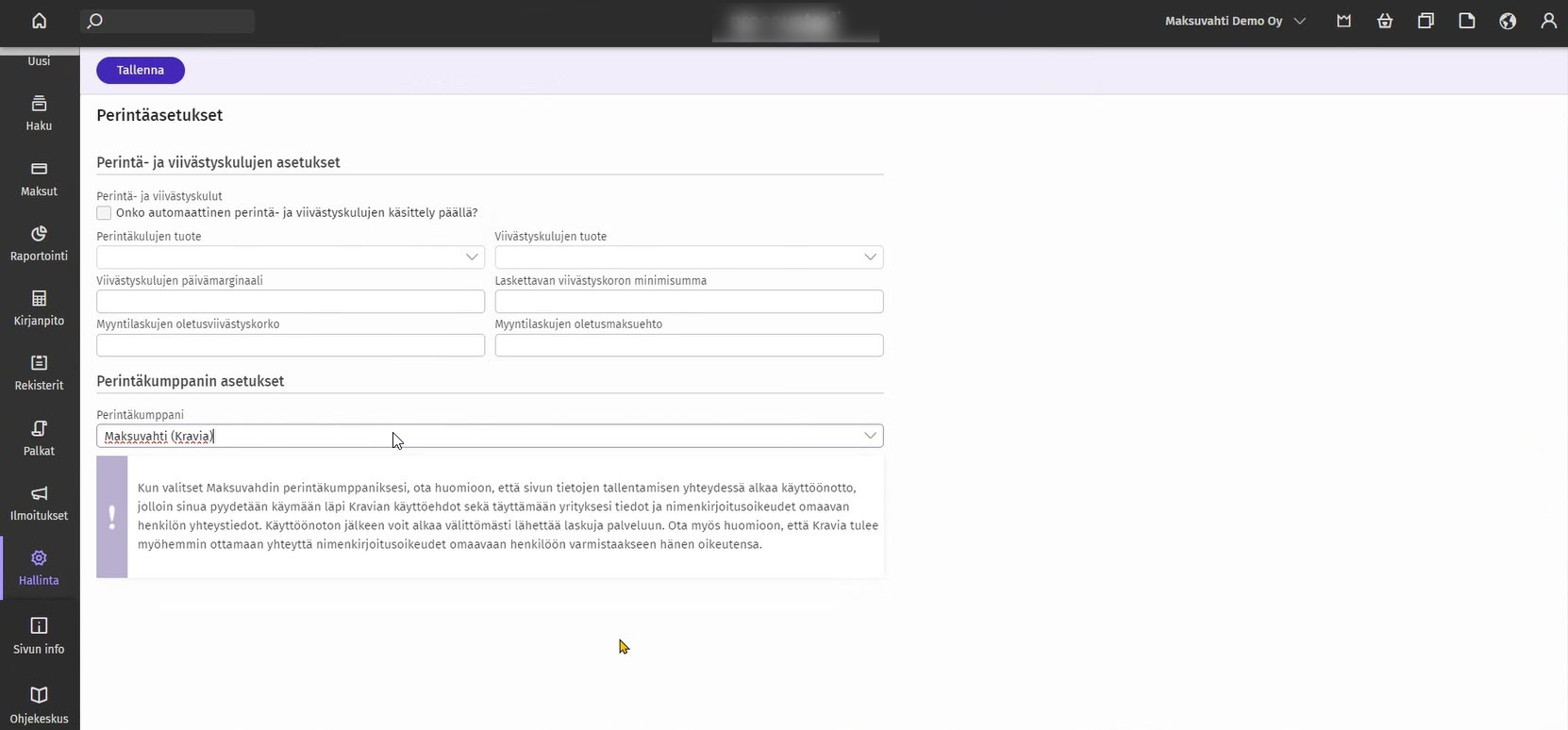Focus the Laskettavan viivästyskoron minimisumma field

click(689, 301)
